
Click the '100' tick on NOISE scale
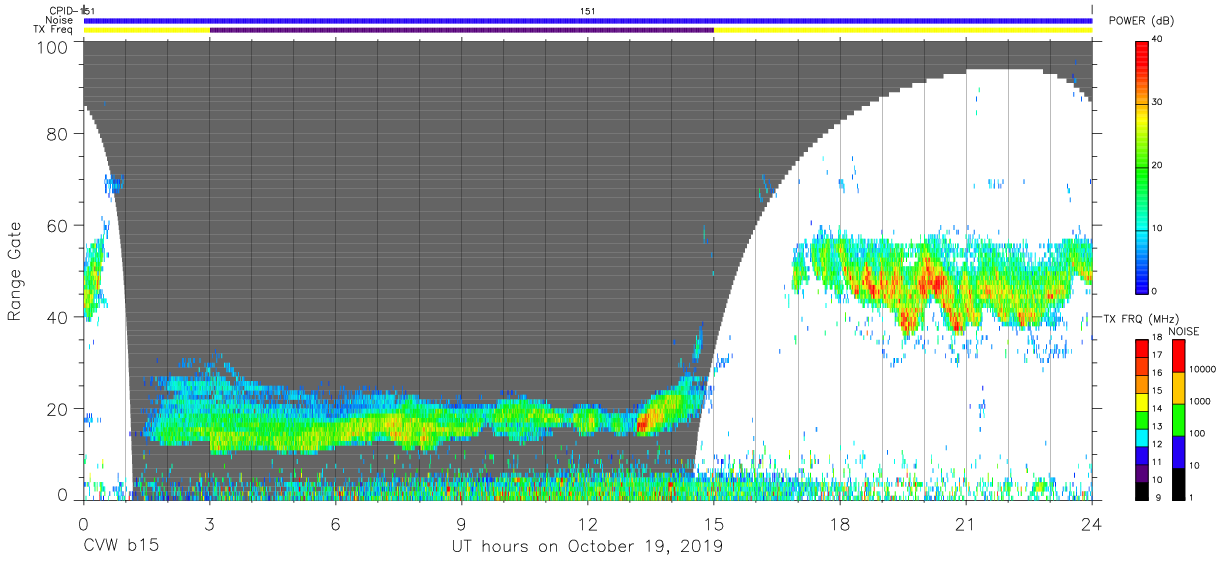[1196, 434]
